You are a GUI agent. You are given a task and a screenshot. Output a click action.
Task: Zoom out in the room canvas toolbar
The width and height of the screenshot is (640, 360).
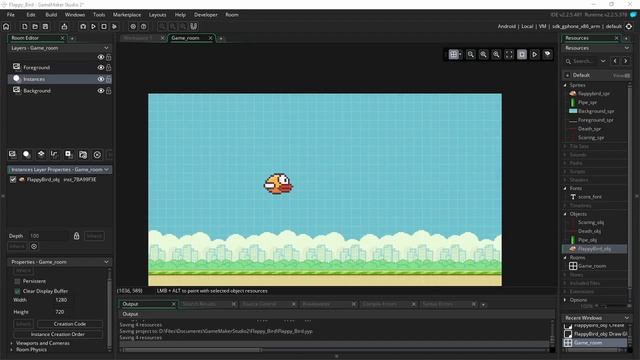471,54
